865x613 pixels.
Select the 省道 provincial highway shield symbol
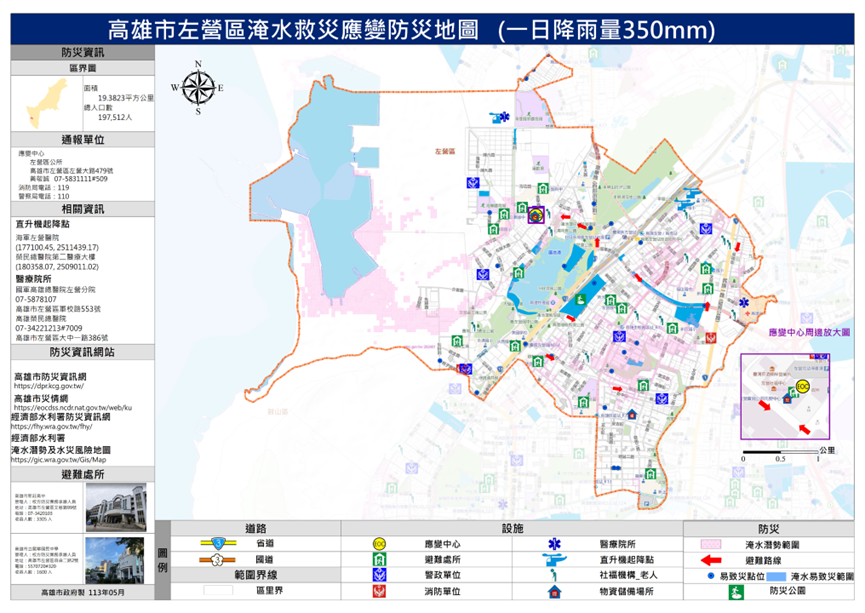click(217, 541)
